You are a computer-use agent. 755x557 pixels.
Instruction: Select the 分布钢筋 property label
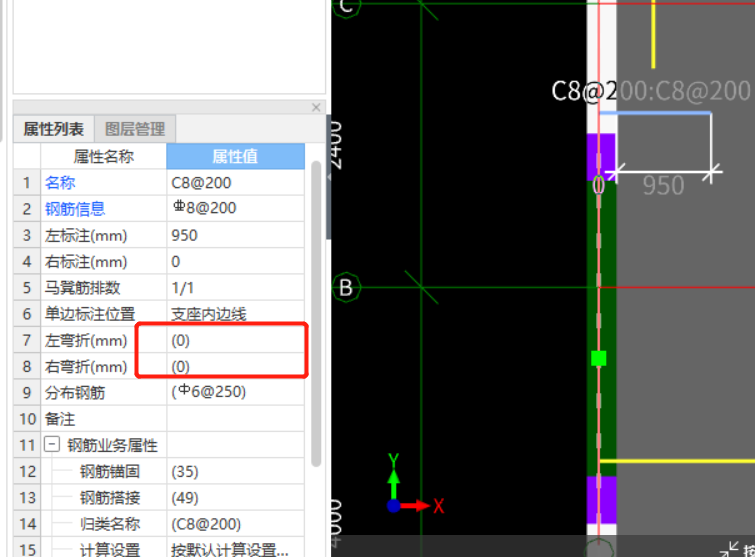click(x=75, y=393)
